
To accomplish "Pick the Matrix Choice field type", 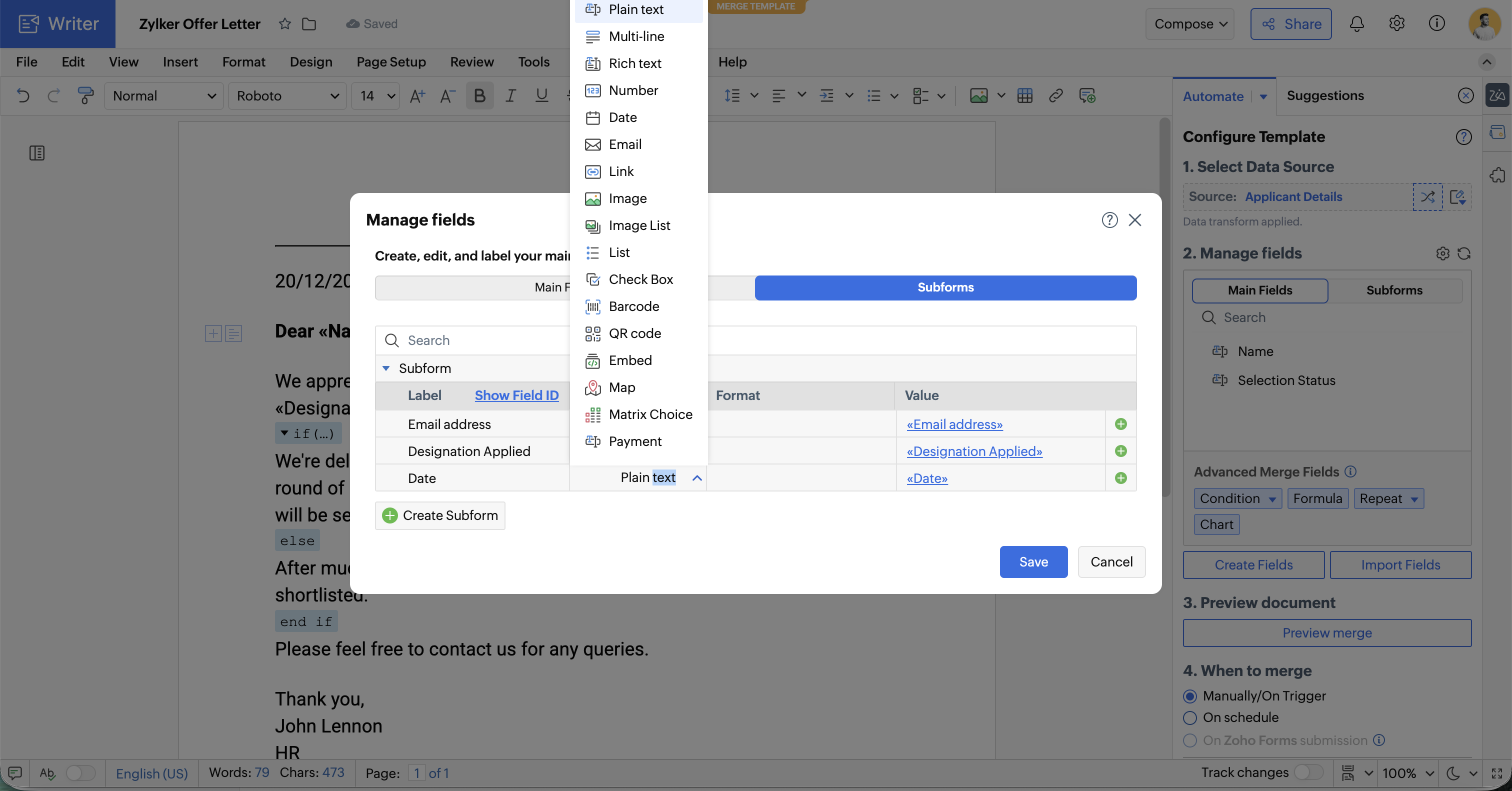I will 650,414.
